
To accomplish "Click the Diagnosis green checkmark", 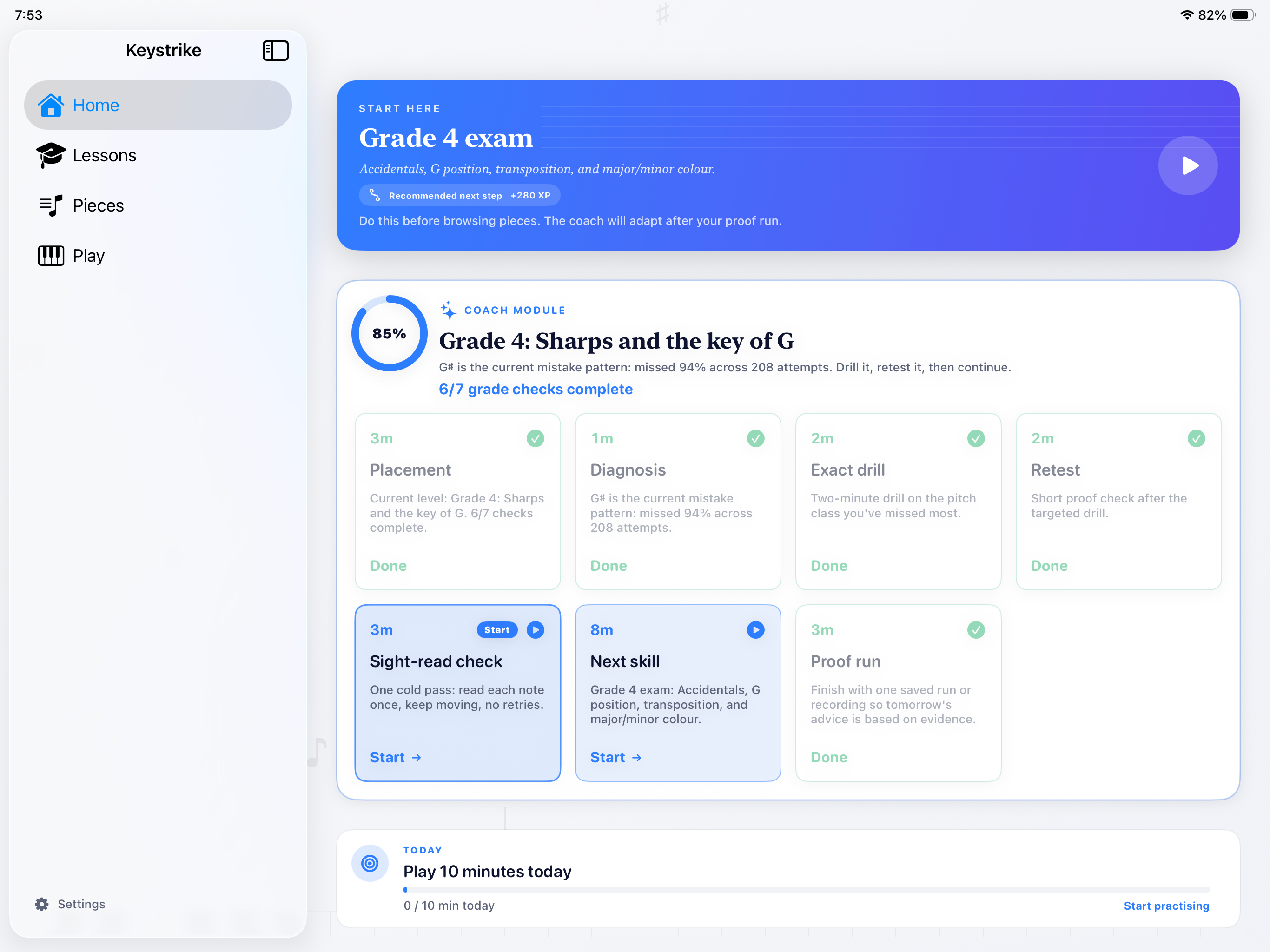I will point(755,439).
